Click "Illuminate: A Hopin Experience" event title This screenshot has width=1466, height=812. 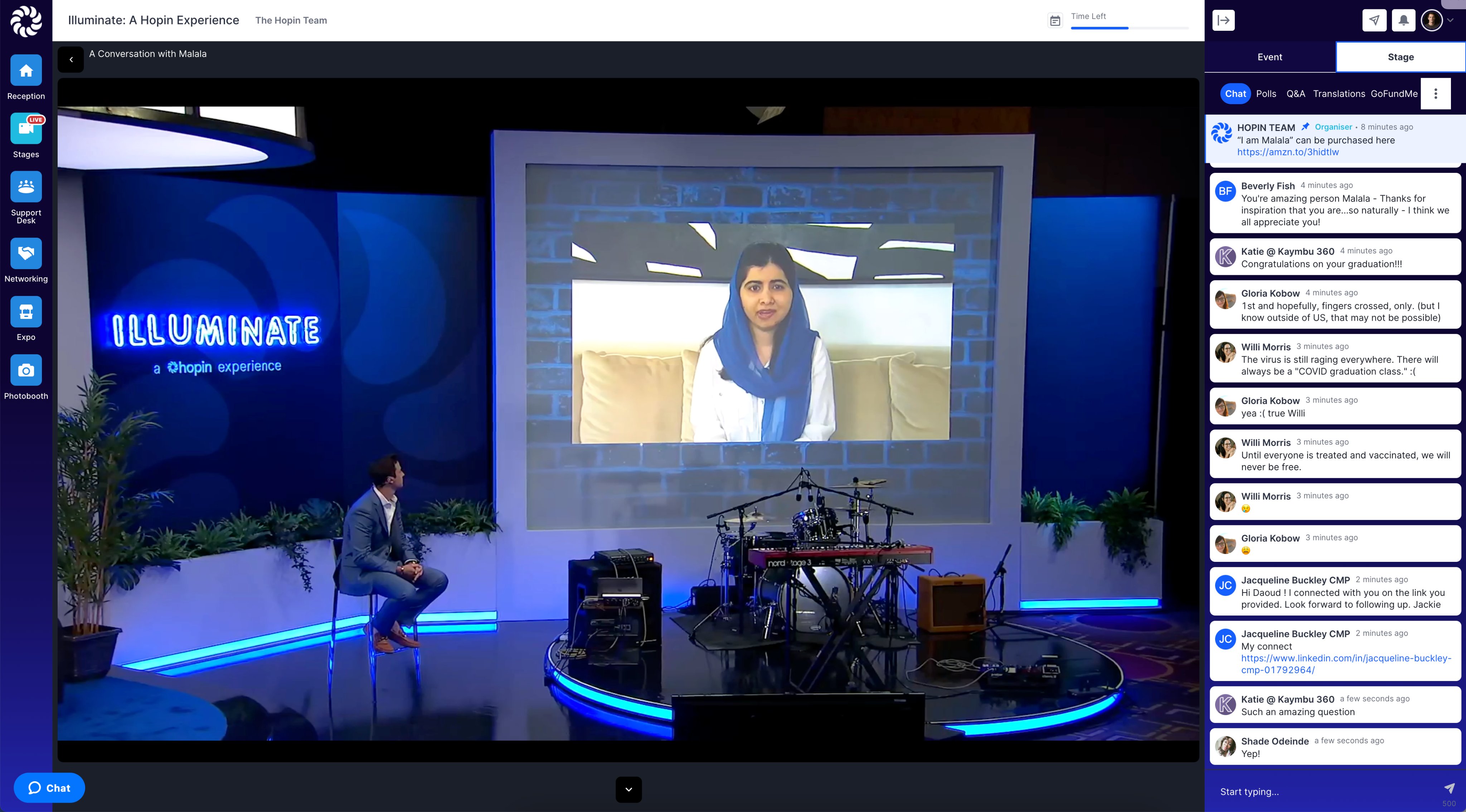click(154, 20)
